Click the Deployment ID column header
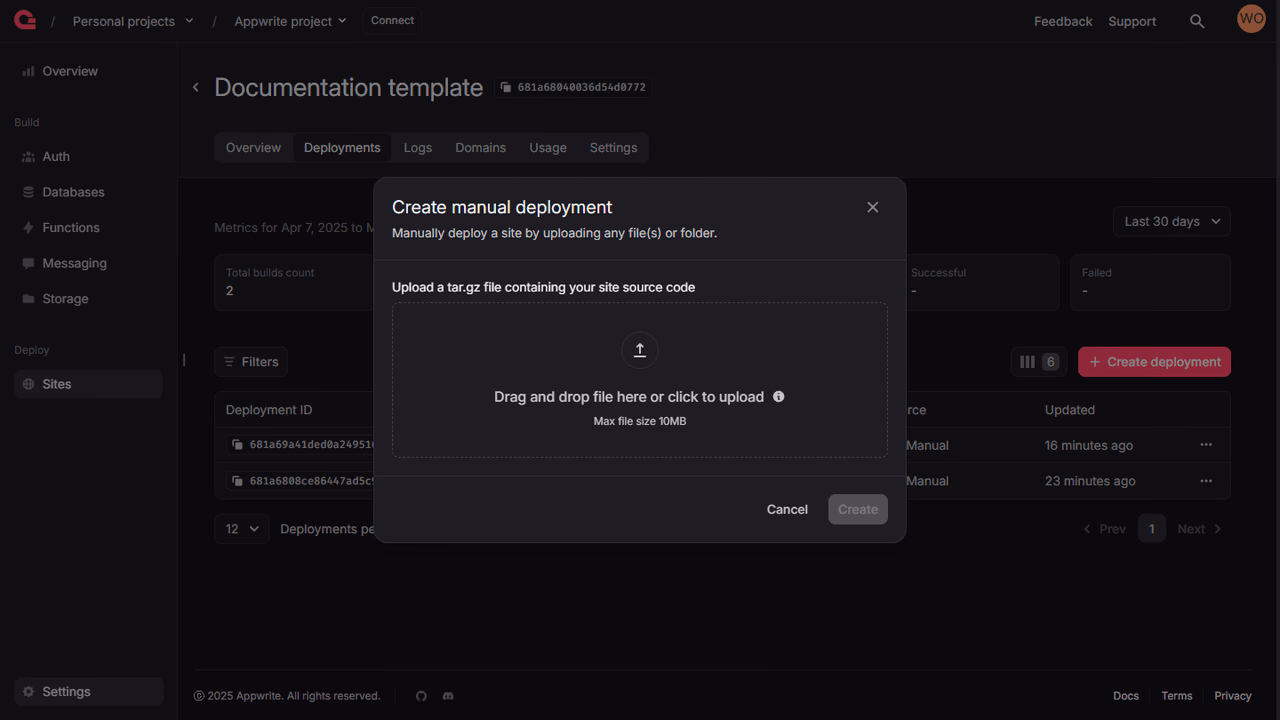This screenshot has height=720, width=1280. 269,410
